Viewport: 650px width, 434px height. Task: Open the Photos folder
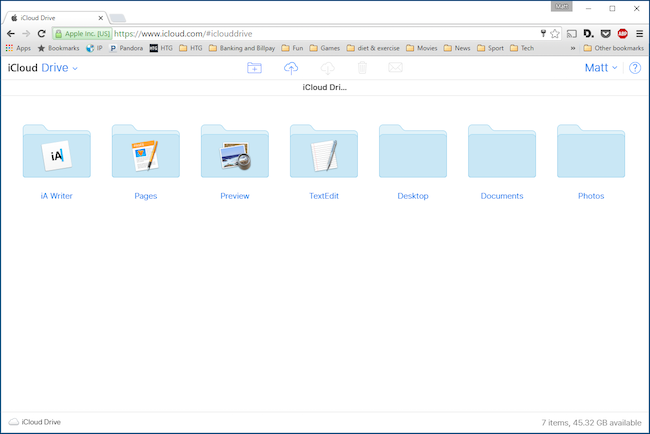pyautogui.click(x=591, y=151)
